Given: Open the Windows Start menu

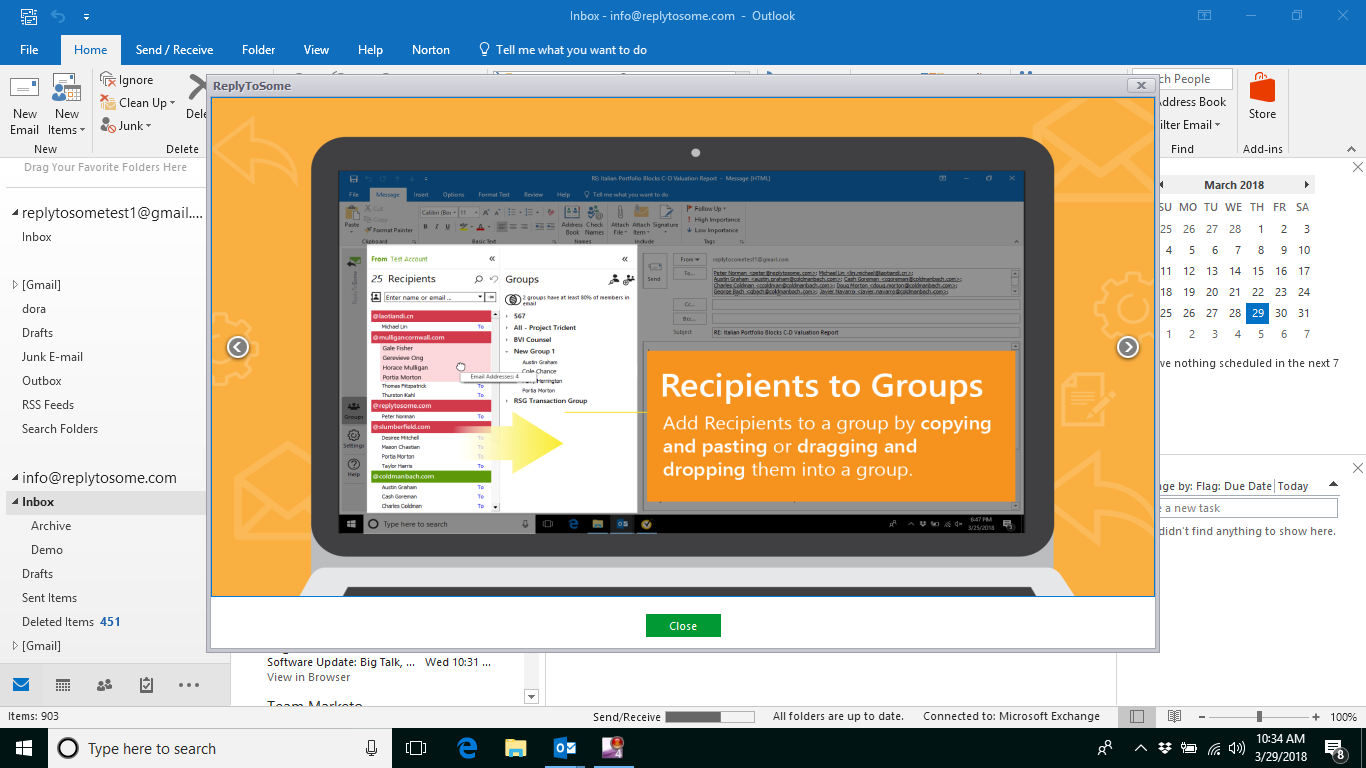Looking at the screenshot, I should tap(23, 748).
